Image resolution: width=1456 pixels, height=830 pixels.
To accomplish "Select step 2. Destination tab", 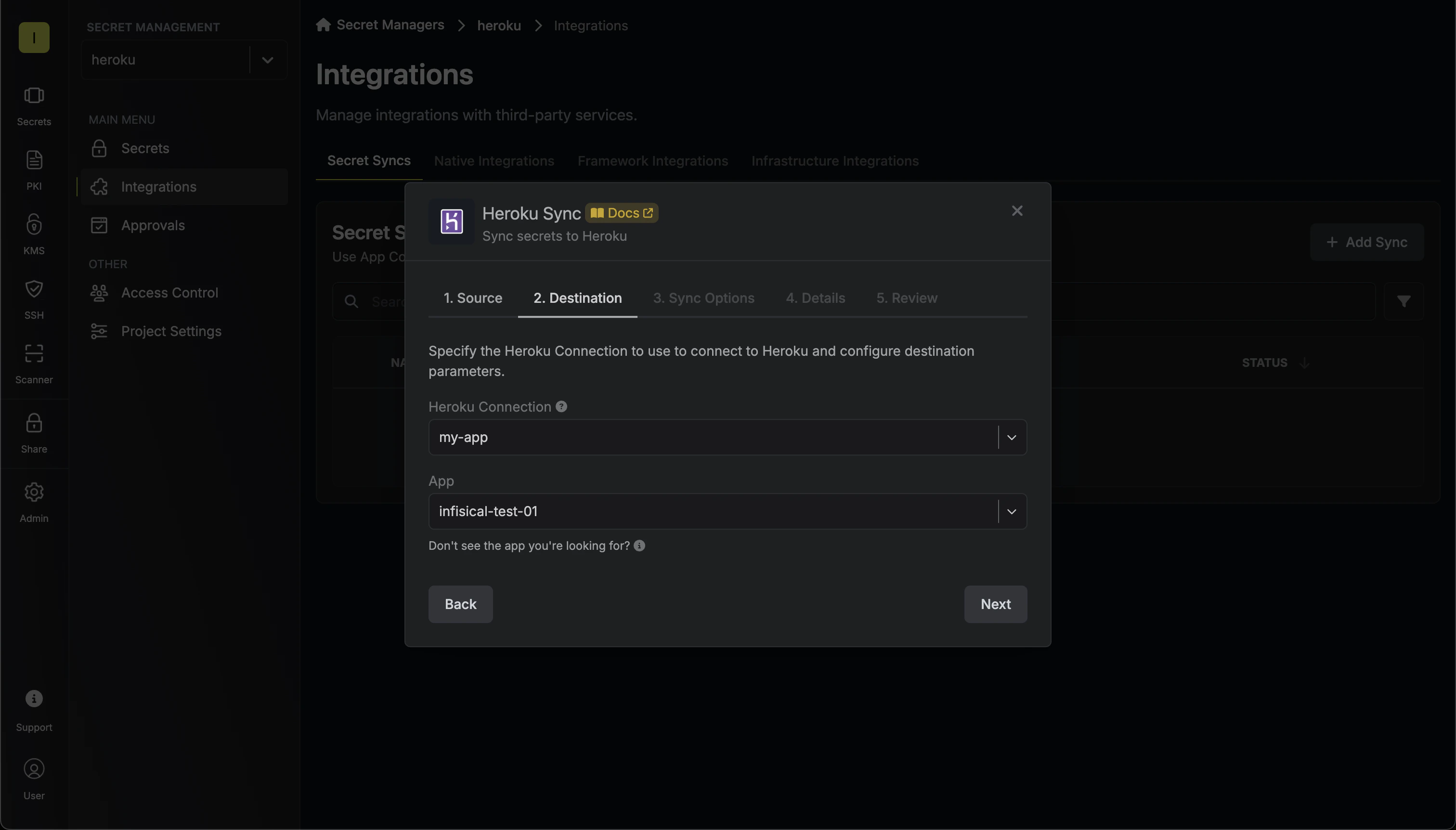I will pyautogui.click(x=577, y=298).
